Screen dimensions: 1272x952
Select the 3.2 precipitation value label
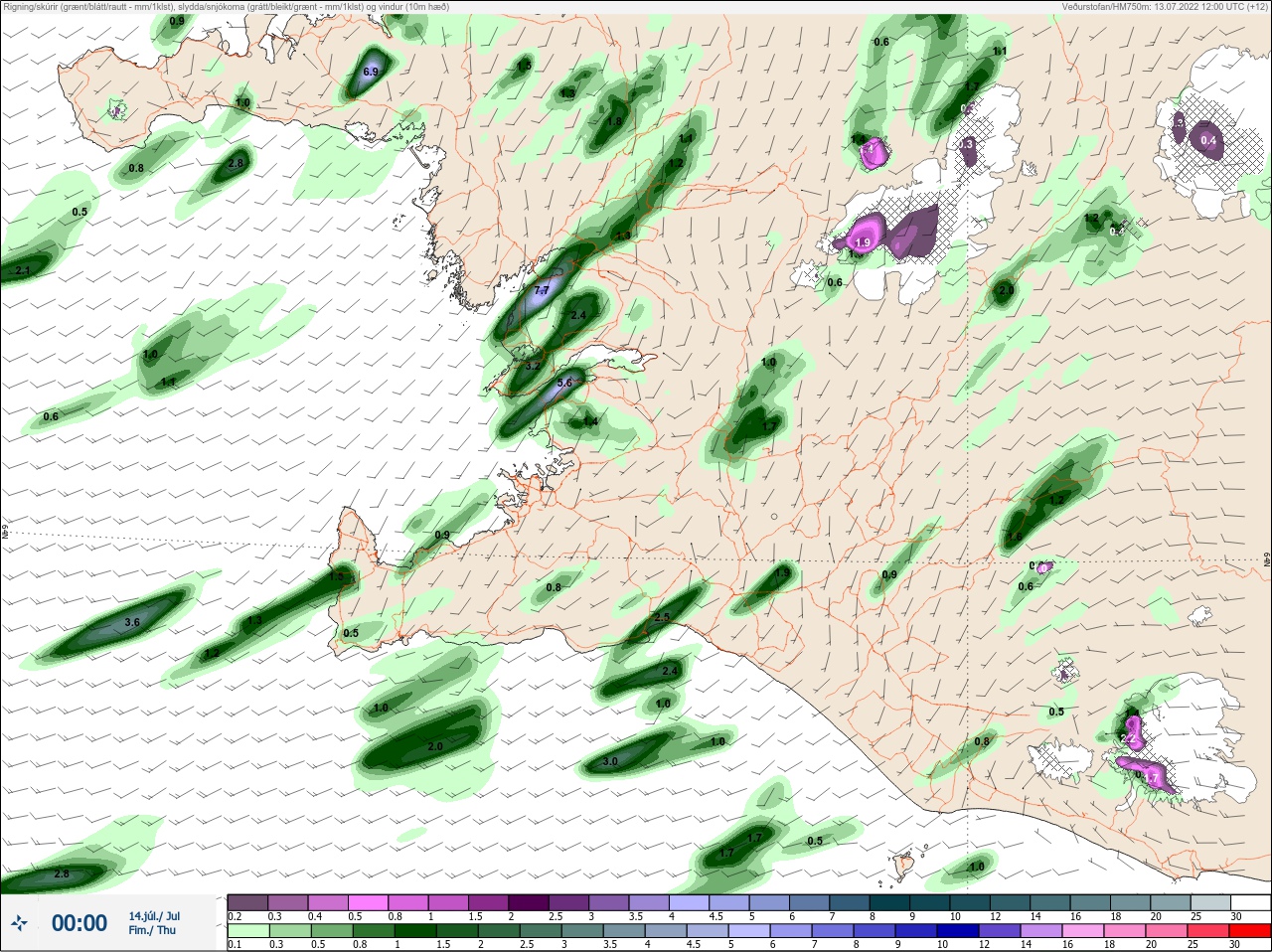pyautogui.click(x=532, y=365)
